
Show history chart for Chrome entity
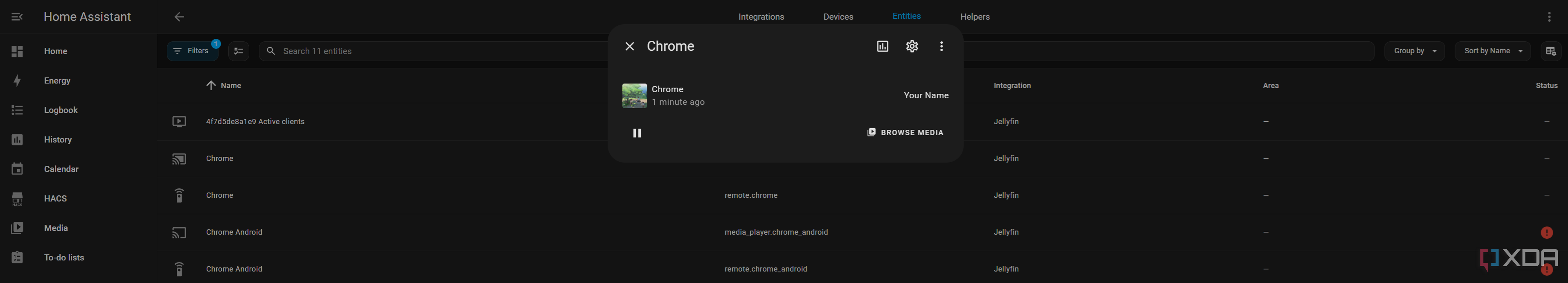(x=882, y=46)
